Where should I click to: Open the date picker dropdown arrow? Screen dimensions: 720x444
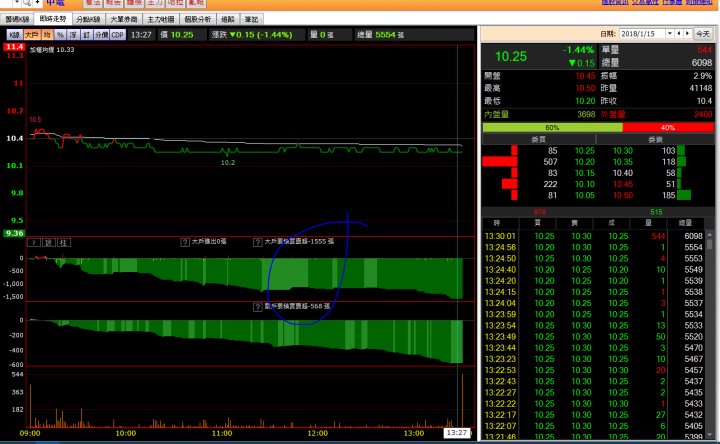[x=669, y=34]
